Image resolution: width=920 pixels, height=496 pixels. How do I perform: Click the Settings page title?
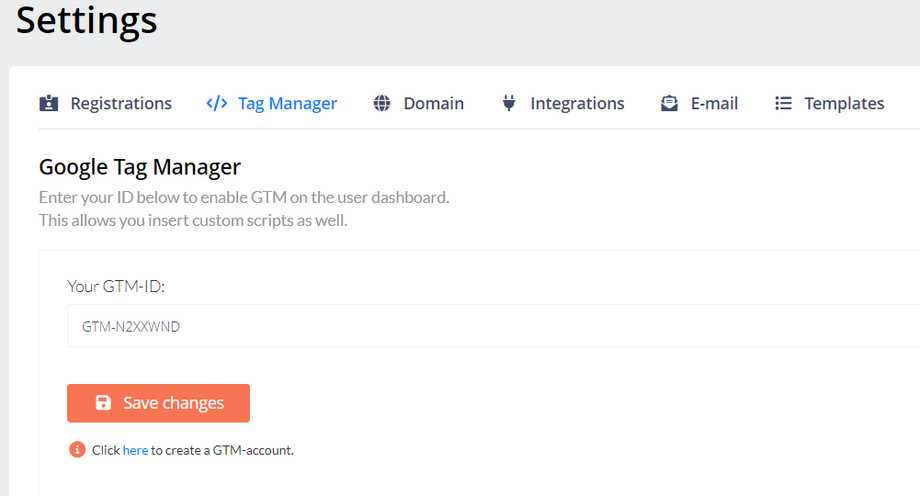[x=87, y=20]
